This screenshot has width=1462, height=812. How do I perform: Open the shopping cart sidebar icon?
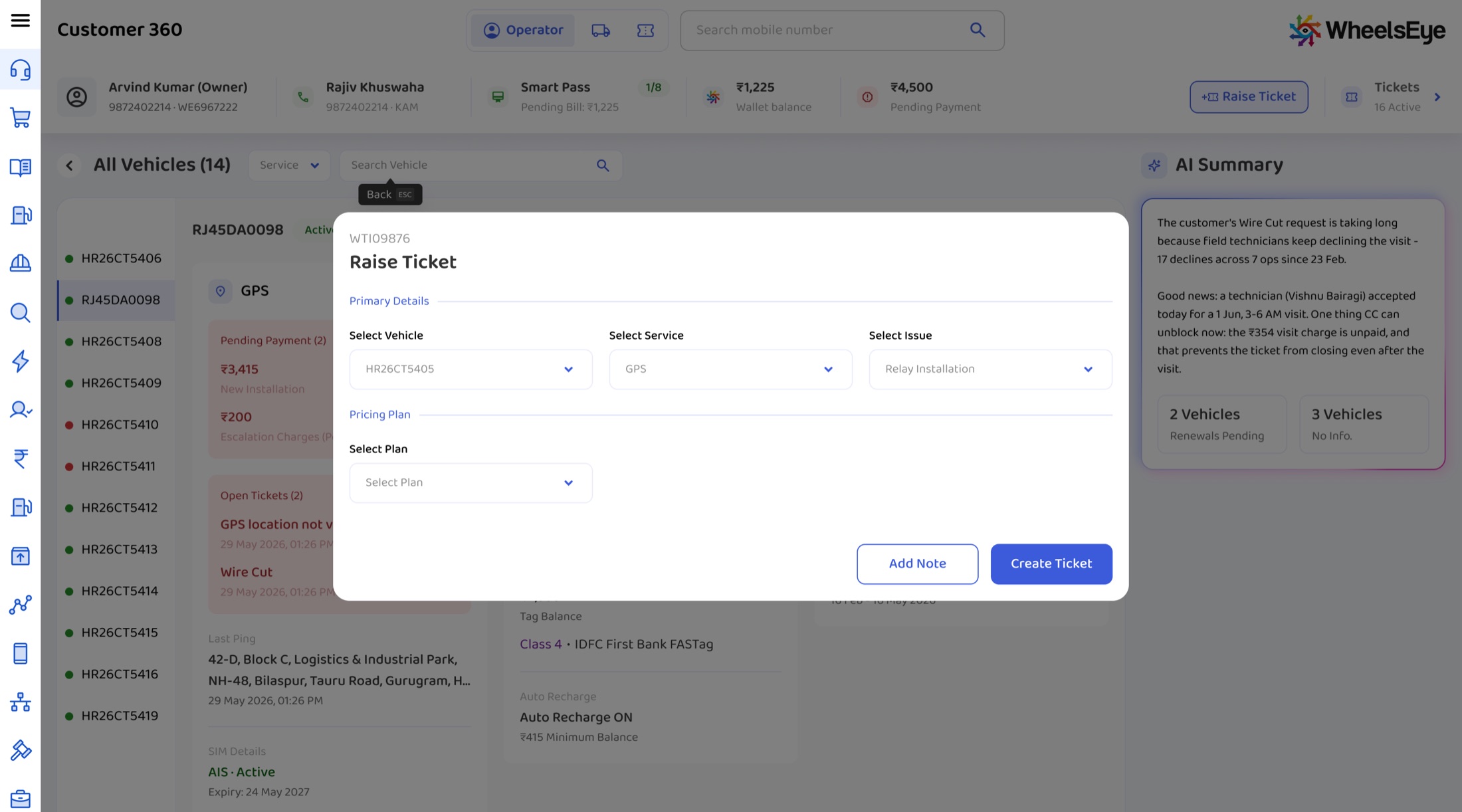pos(20,118)
